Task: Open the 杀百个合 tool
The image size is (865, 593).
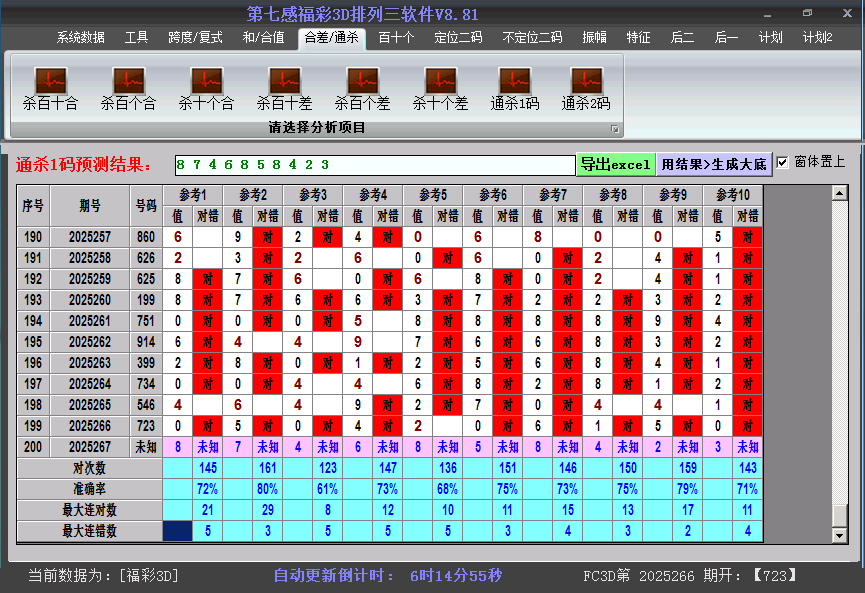Action: (x=127, y=85)
